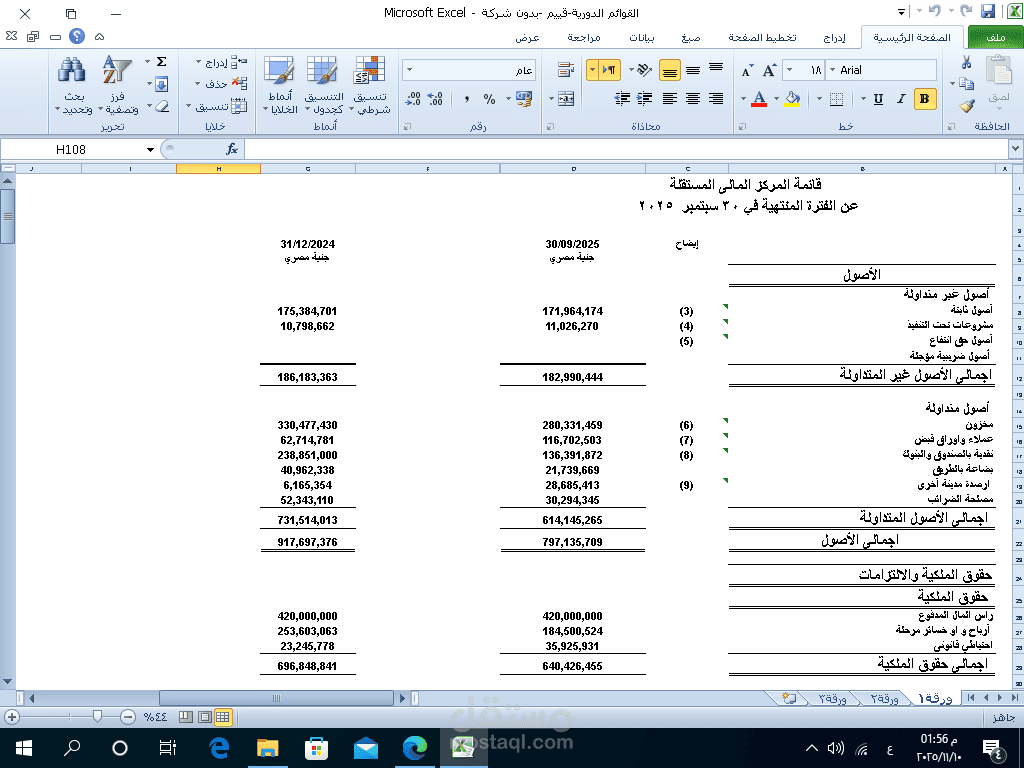Toggle align text right

[x=716, y=99]
